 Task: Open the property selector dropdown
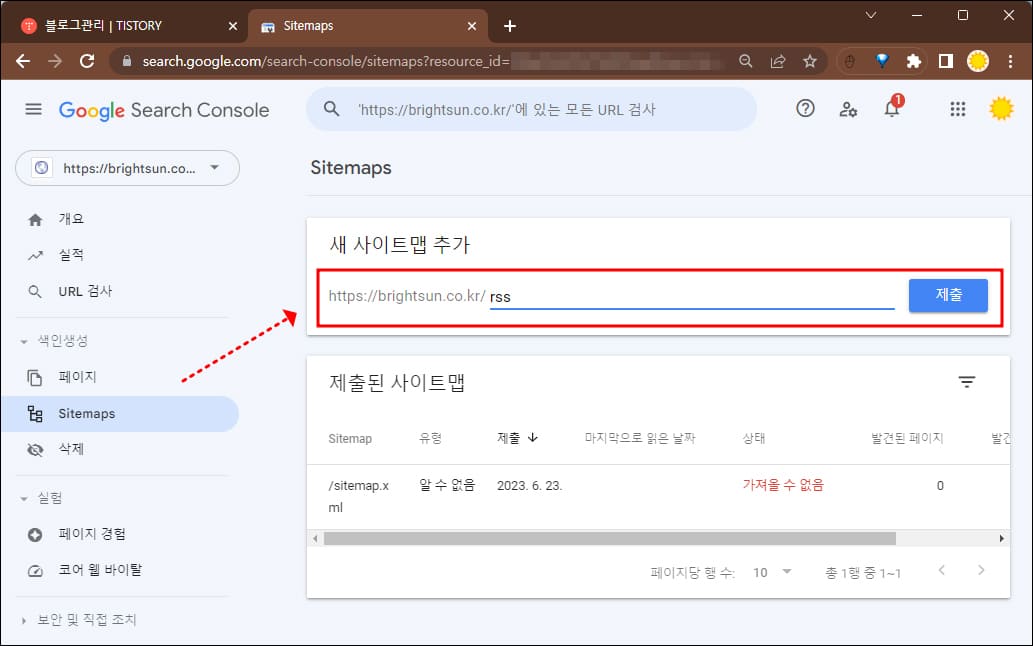[x=127, y=168]
